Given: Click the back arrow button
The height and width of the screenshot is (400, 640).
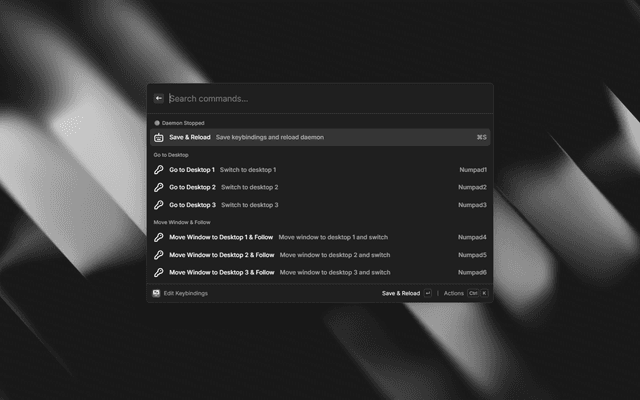Looking at the screenshot, I should (159, 99).
